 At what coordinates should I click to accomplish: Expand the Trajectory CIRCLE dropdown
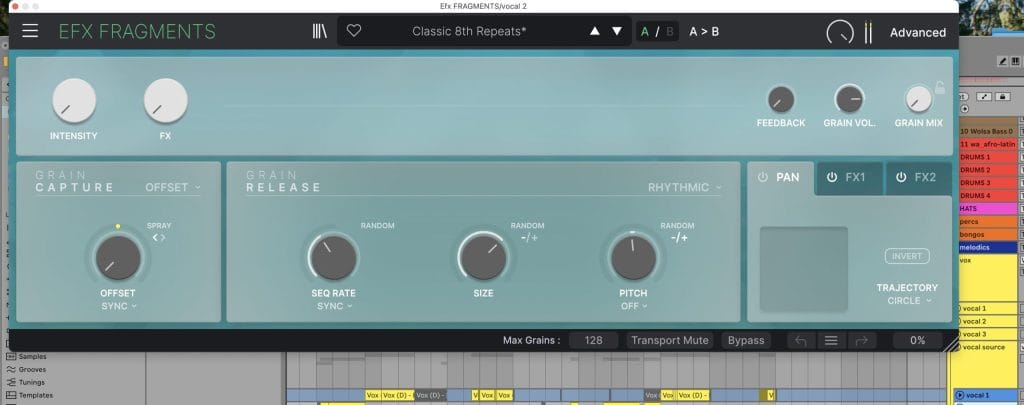(x=909, y=300)
